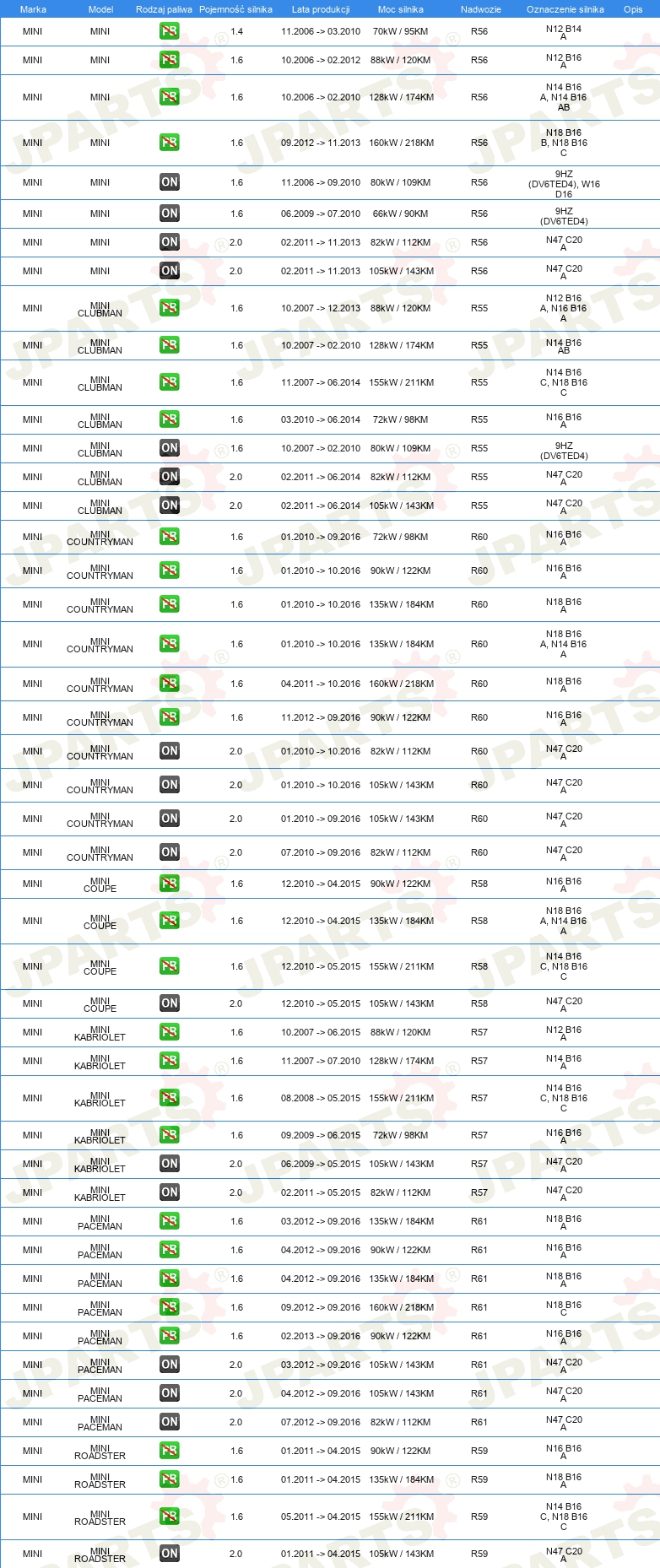The height and width of the screenshot is (1568, 660).
Task: Click the diesel ON icon in the MINI R56 105kW/143KM row
Action: 170,271
